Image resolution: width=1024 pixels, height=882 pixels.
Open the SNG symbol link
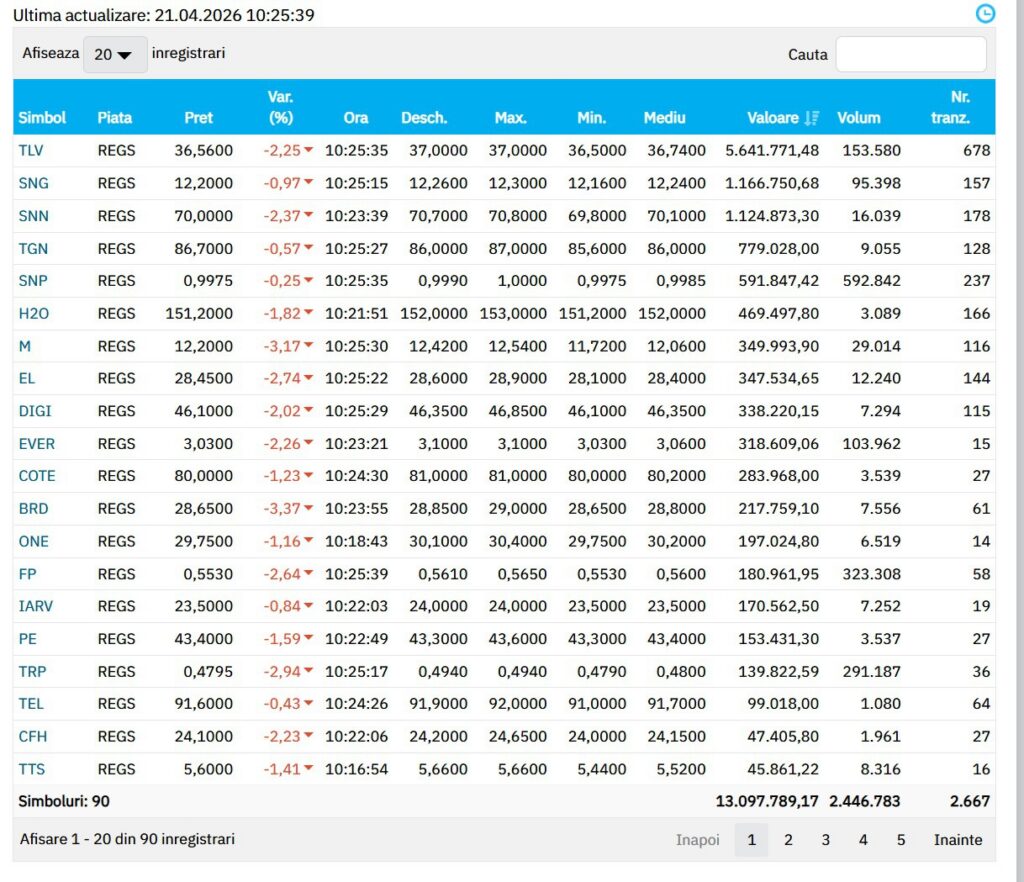click(x=33, y=183)
